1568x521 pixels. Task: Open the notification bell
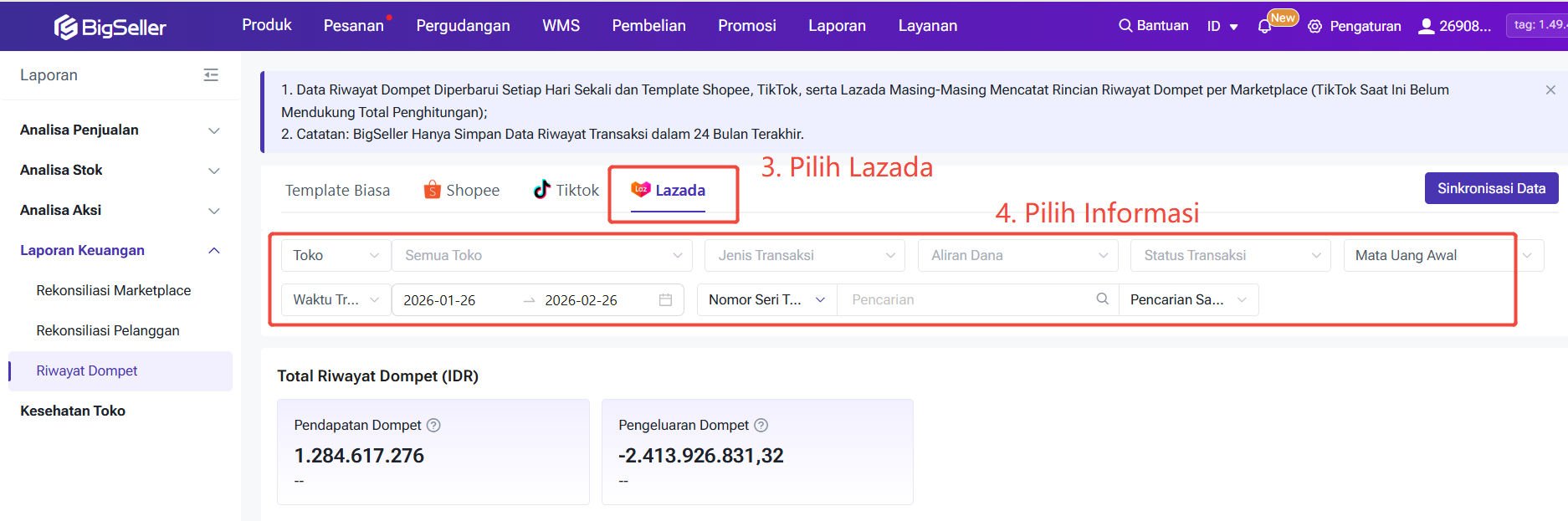click(1264, 27)
